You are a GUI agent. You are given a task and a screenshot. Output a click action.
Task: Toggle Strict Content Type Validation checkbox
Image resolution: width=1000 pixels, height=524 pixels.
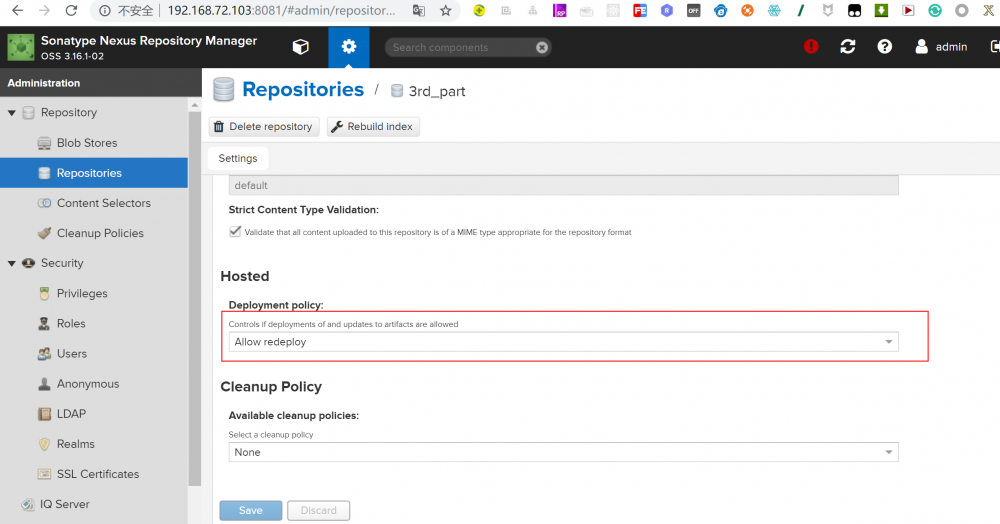235,231
